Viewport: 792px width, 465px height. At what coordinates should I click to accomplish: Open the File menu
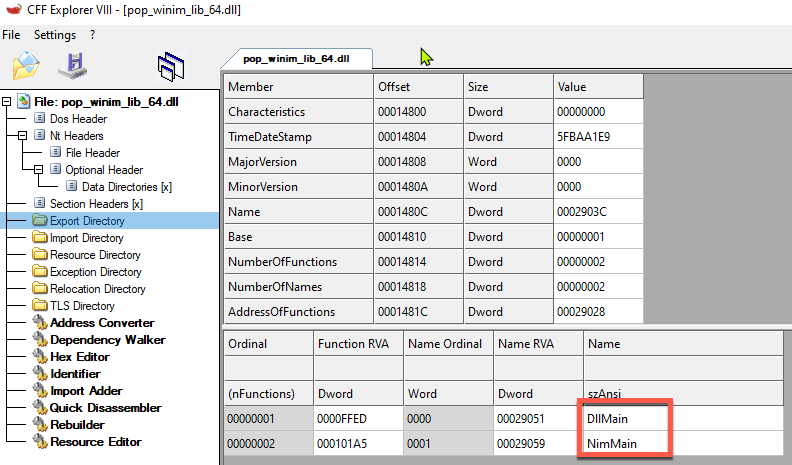(x=11, y=35)
